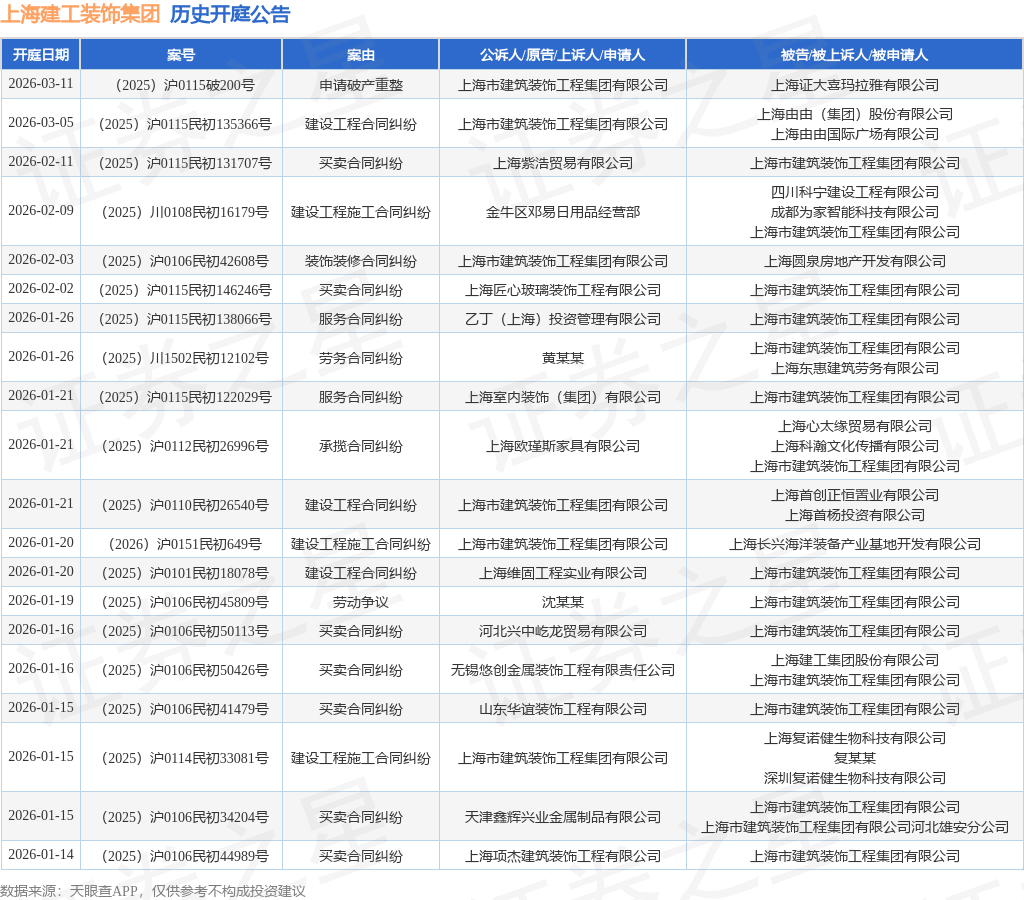Screen dimensions: 1024x900
Task: Click plaintiff 金牛区邓易日用品经营部
Action: [562, 212]
